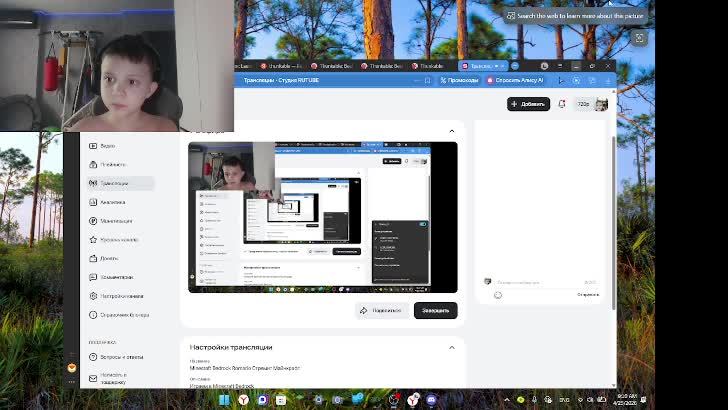Image resolution: width=728 pixels, height=410 pixels.
Task: Click the page scrollbar in RUTUBE studio
Action: (x=614, y=223)
